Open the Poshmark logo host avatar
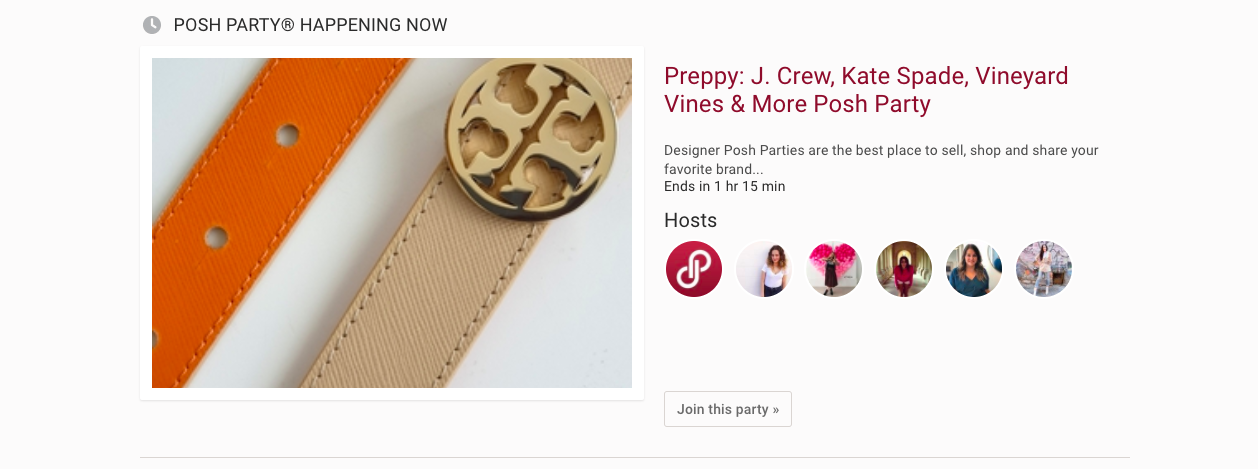This screenshot has height=469, width=1258. [694, 269]
